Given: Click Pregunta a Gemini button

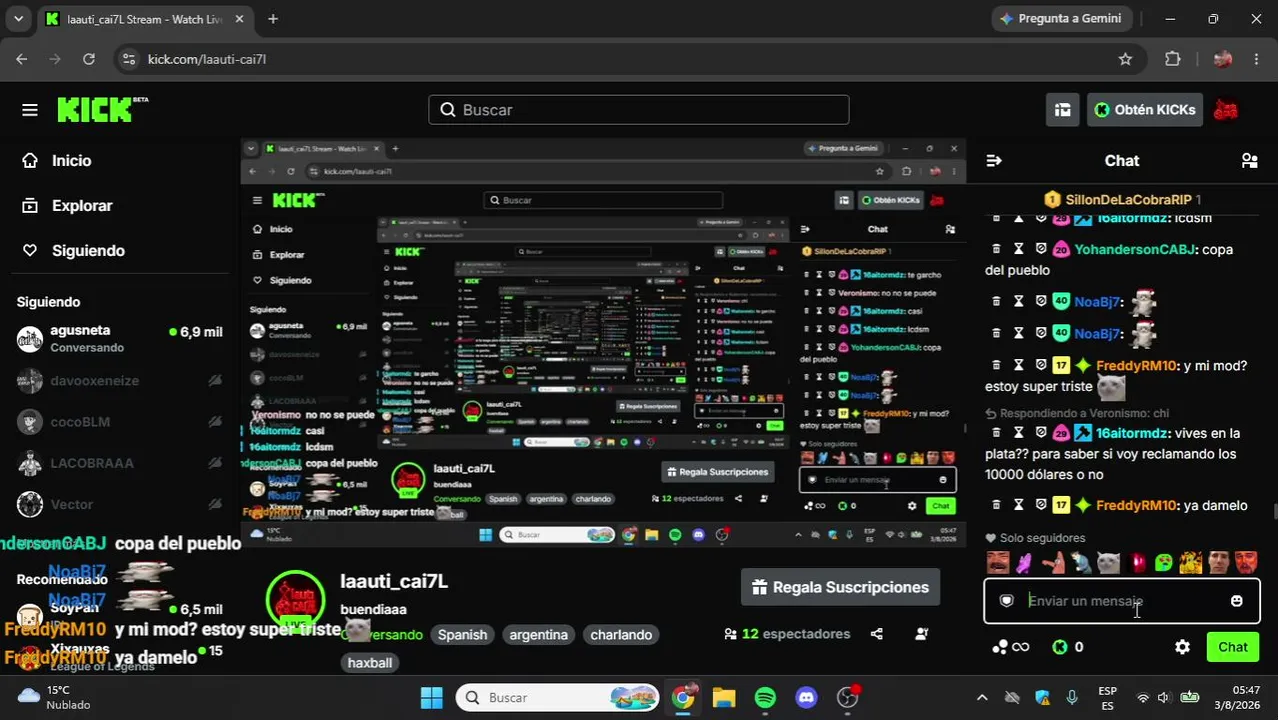Looking at the screenshot, I should (1060, 19).
